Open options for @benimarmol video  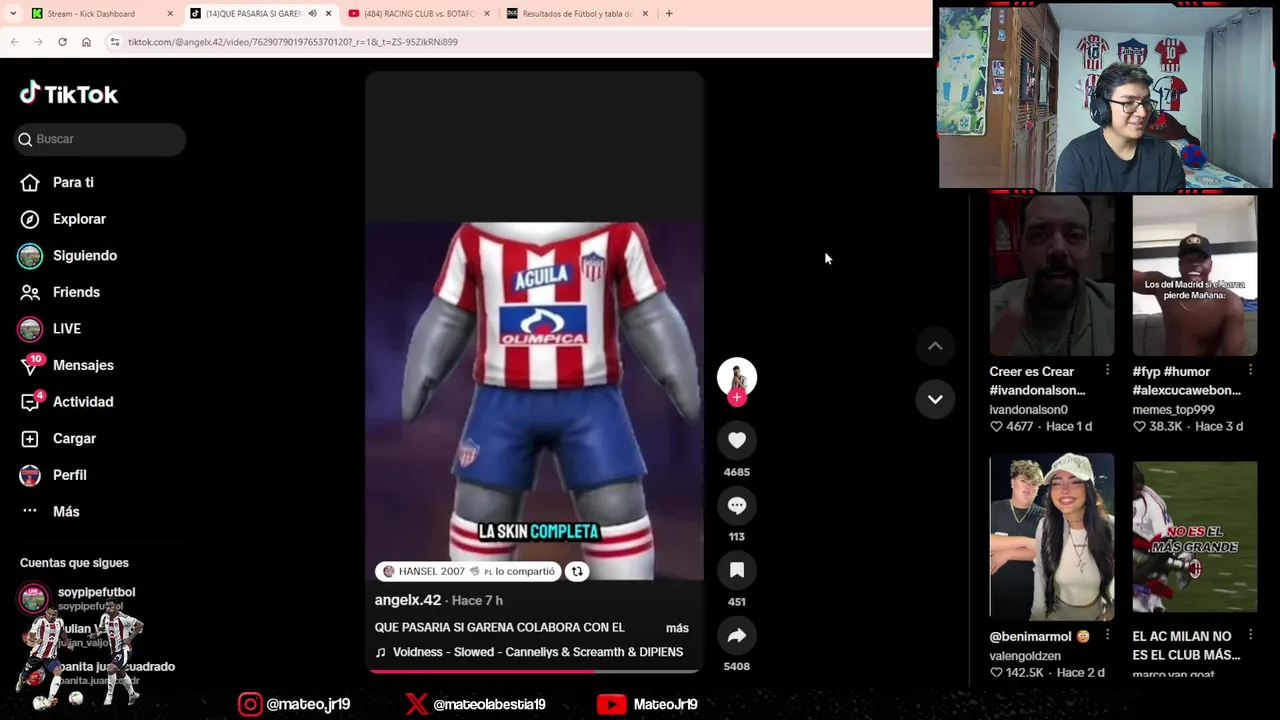1107,636
